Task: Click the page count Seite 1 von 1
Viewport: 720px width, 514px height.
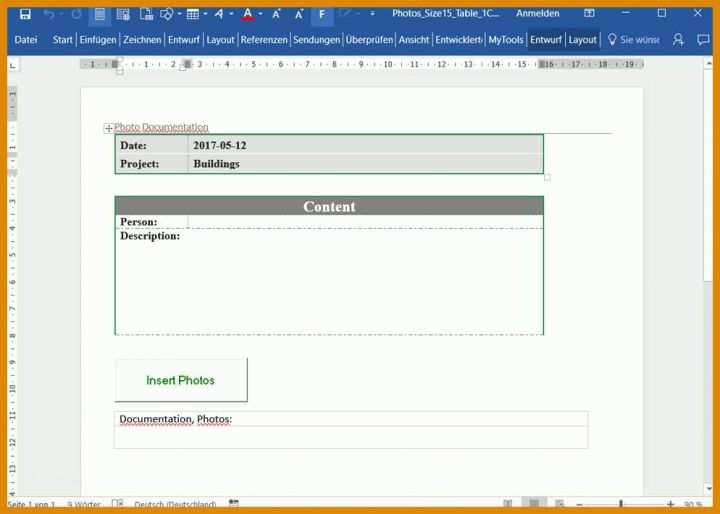Action: (x=31, y=504)
